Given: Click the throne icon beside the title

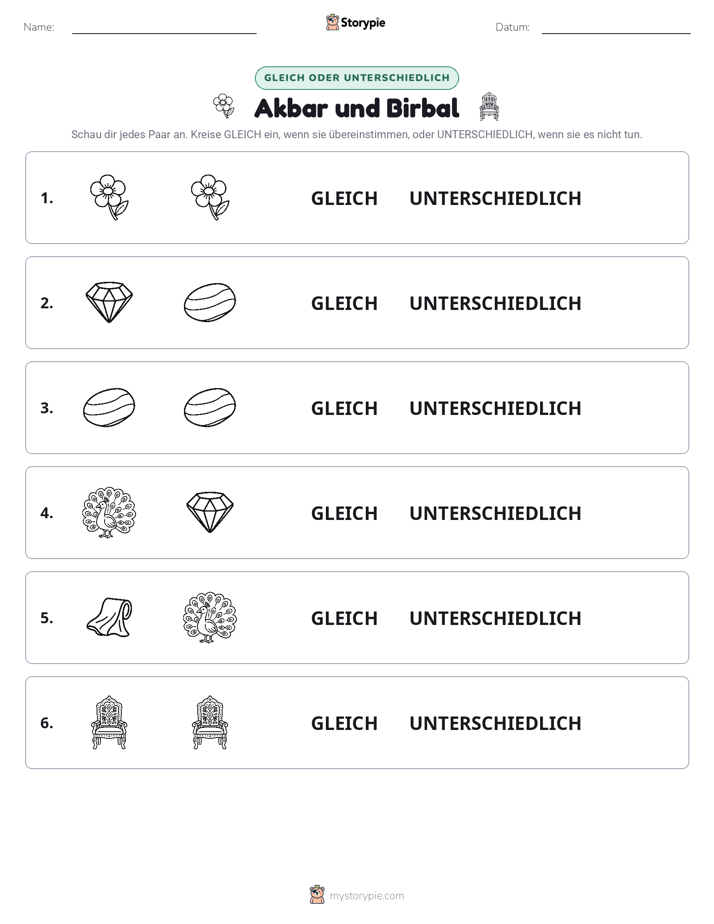Looking at the screenshot, I should [x=489, y=107].
